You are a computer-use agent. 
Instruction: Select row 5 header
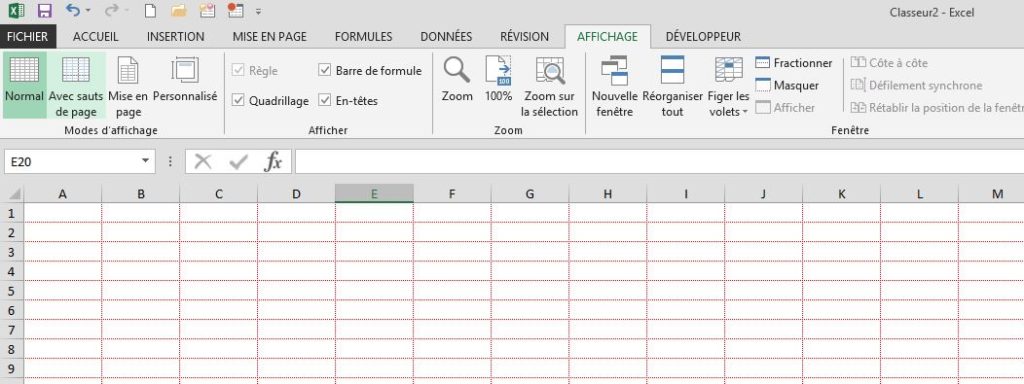point(12,291)
